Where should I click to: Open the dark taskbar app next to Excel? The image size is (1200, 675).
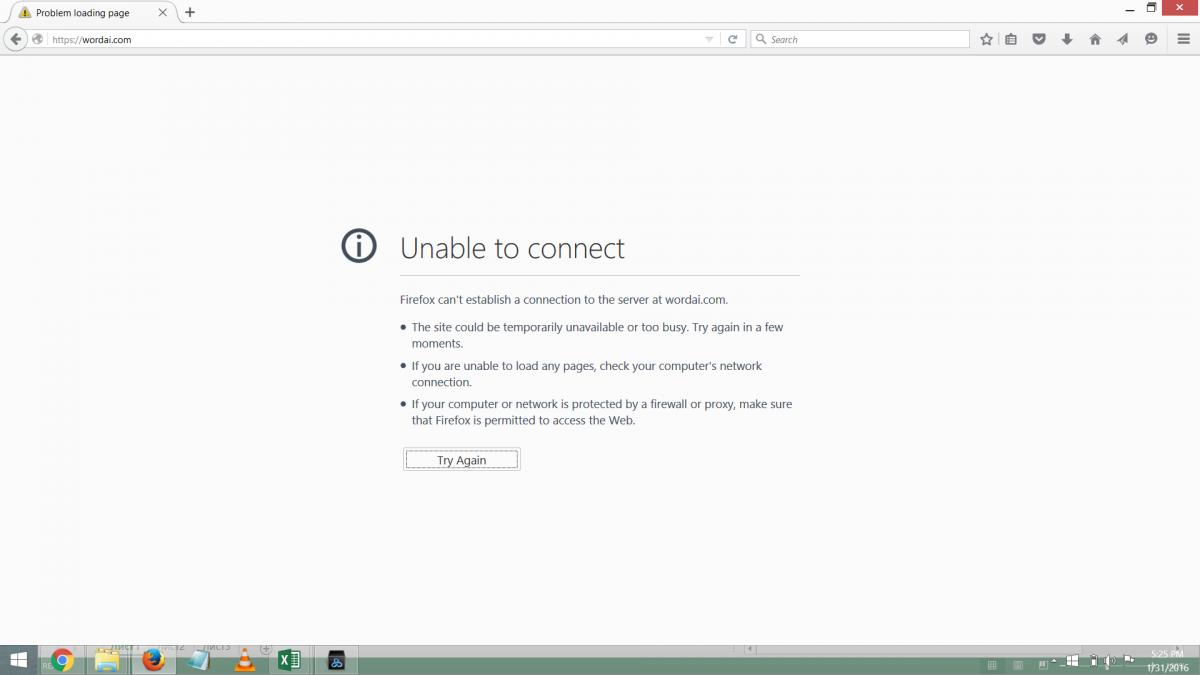point(336,660)
